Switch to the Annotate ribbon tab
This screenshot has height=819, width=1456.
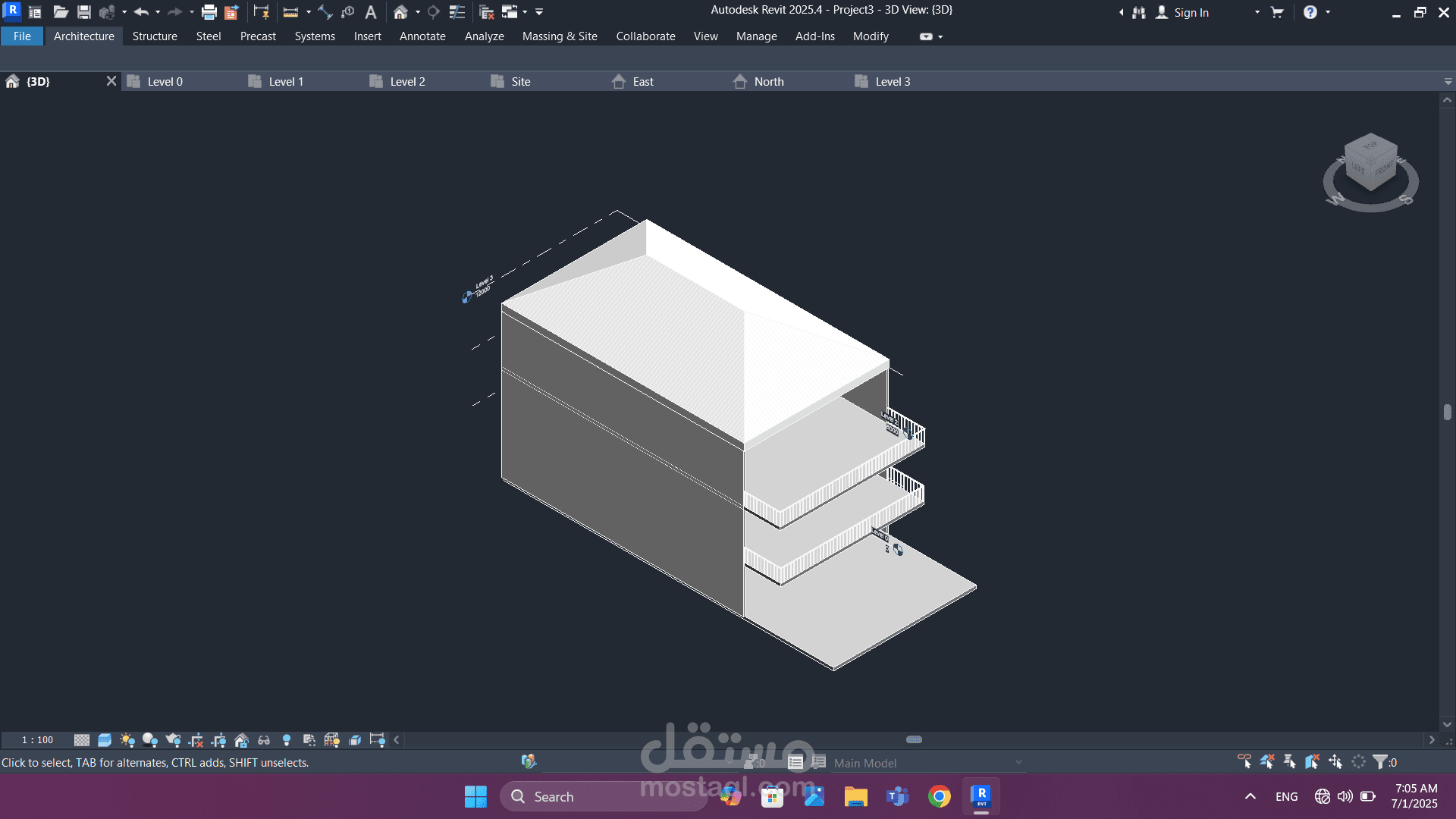pyautogui.click(x=422, y=36)
